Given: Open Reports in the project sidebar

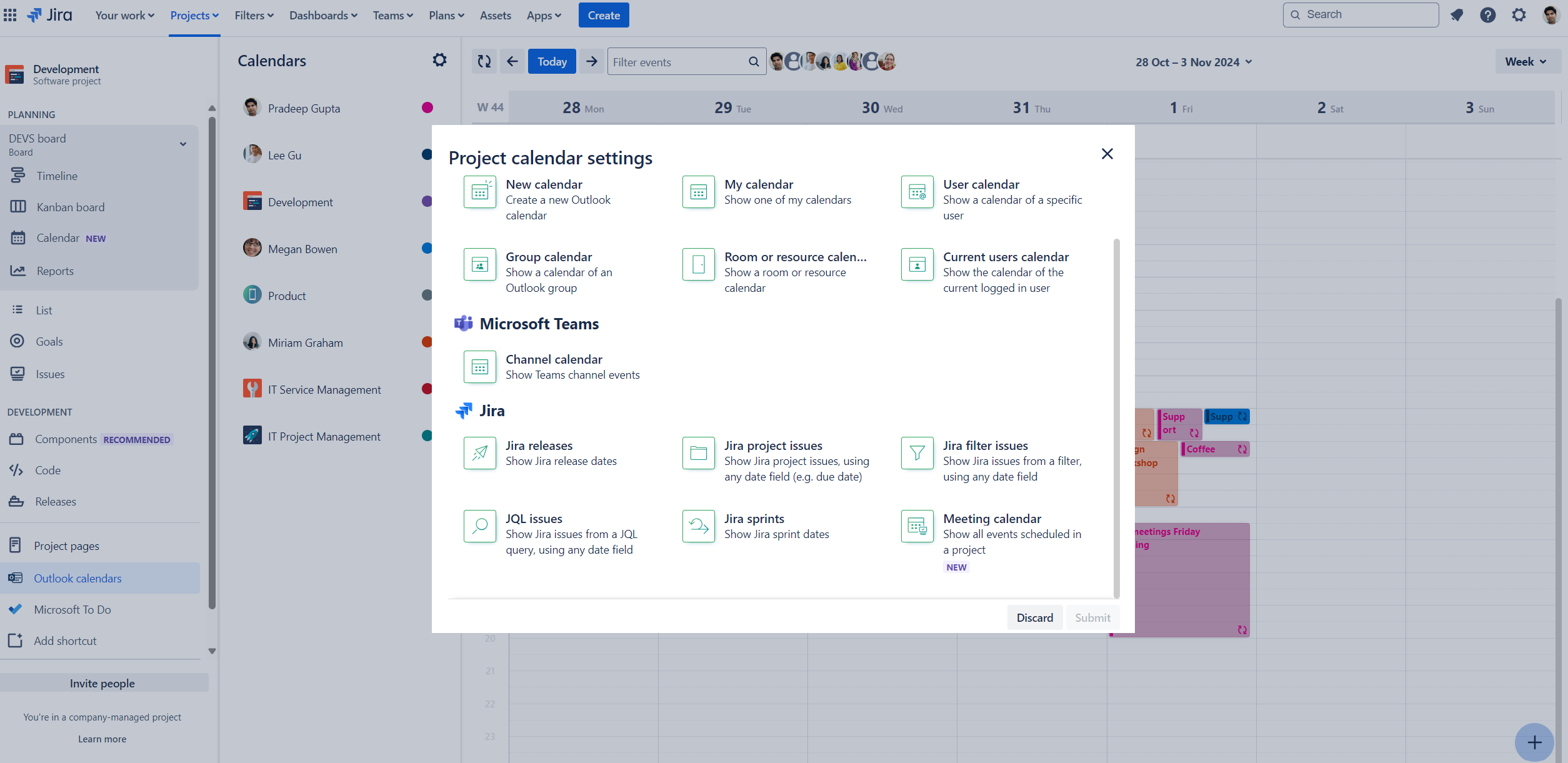Looking at the screenshot, I should point(54,271).
